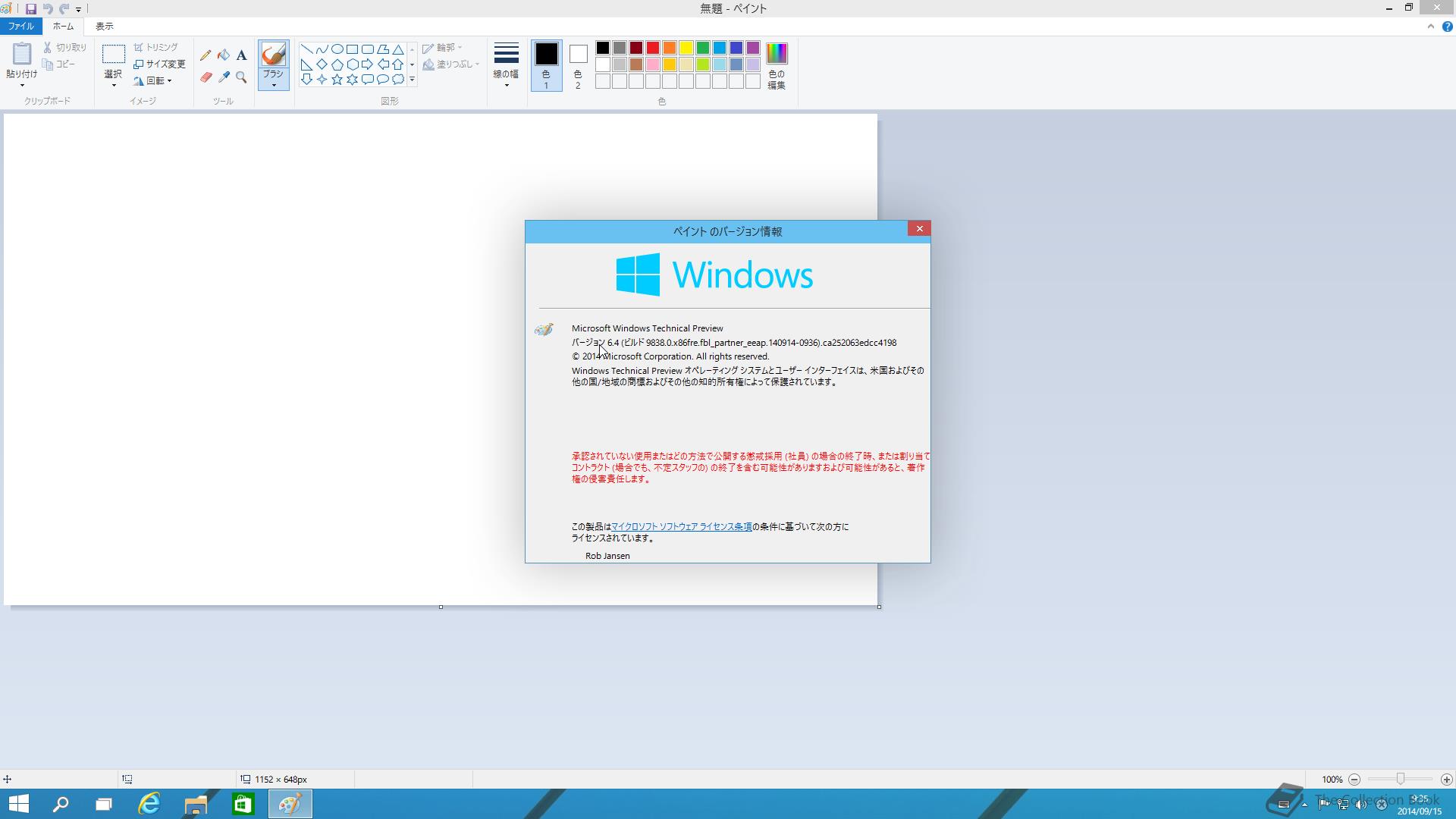
Task: Pick the Cloud callout shape
Action: coord(397,80)
